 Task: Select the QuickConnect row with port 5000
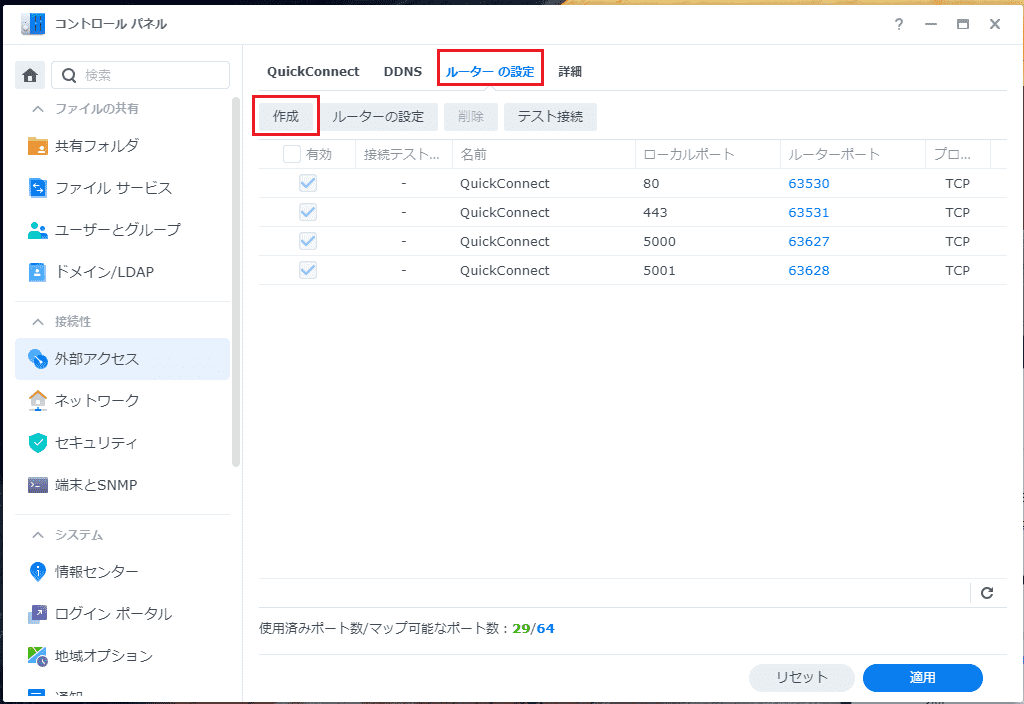pyautogui.click(x=632, y=241)
